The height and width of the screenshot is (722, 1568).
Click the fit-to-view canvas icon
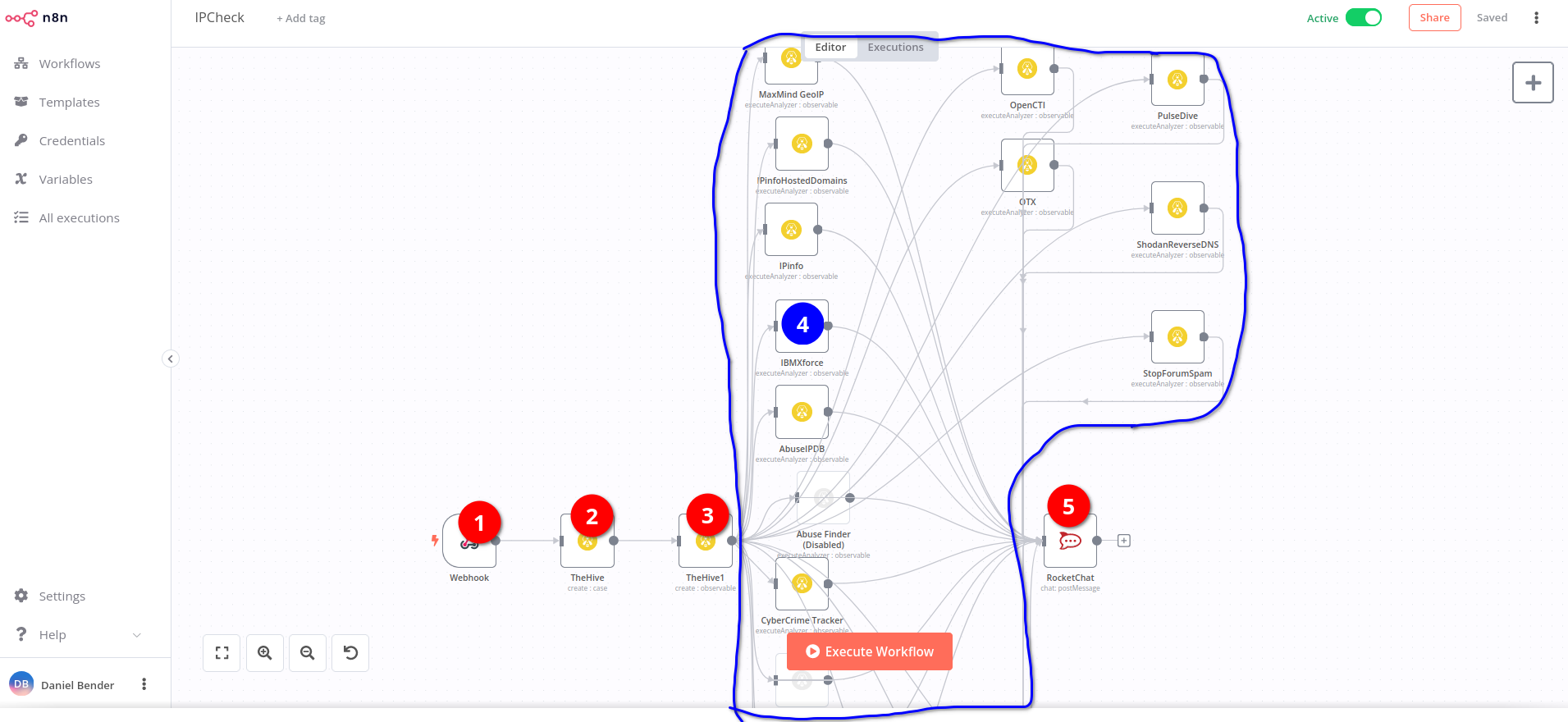click(x=222, y=653)
